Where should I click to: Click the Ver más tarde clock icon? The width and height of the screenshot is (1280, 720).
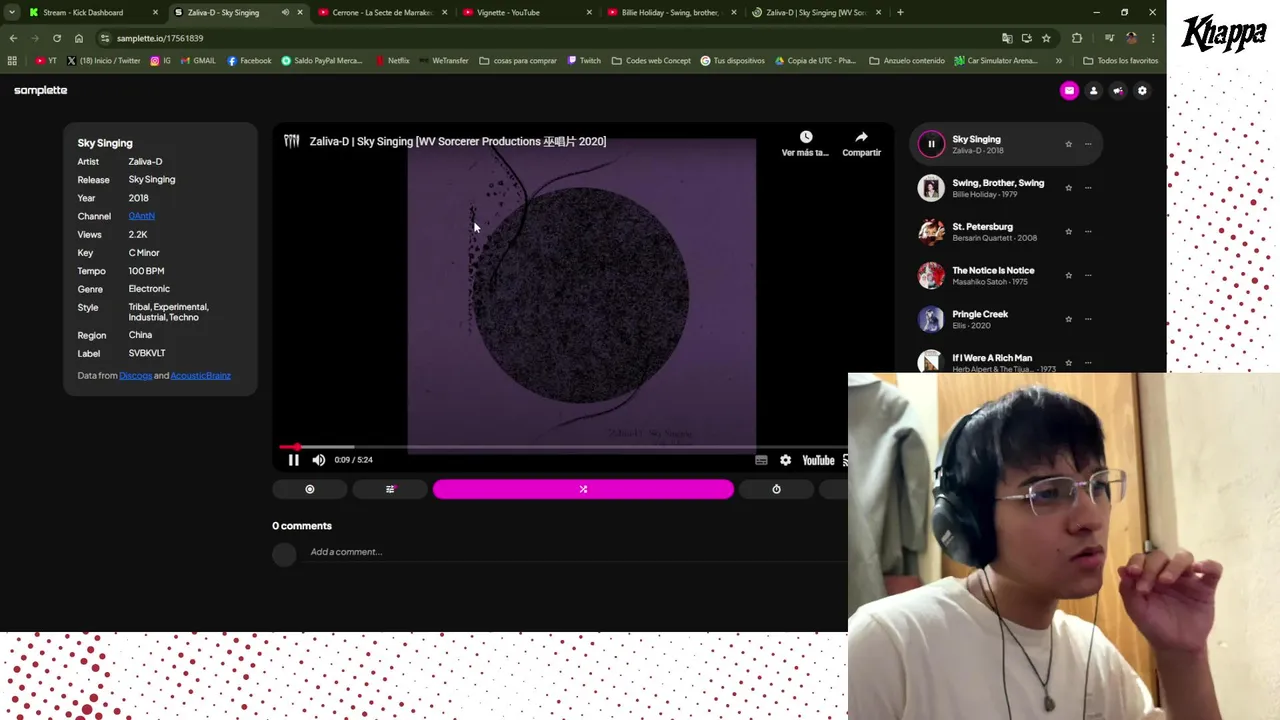tap(806, 137)
